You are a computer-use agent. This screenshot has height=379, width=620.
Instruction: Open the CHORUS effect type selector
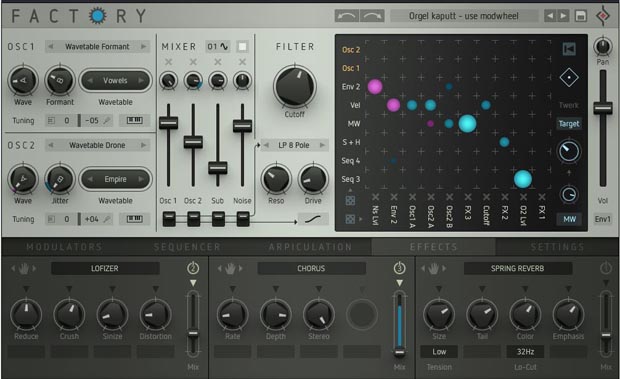312,268
